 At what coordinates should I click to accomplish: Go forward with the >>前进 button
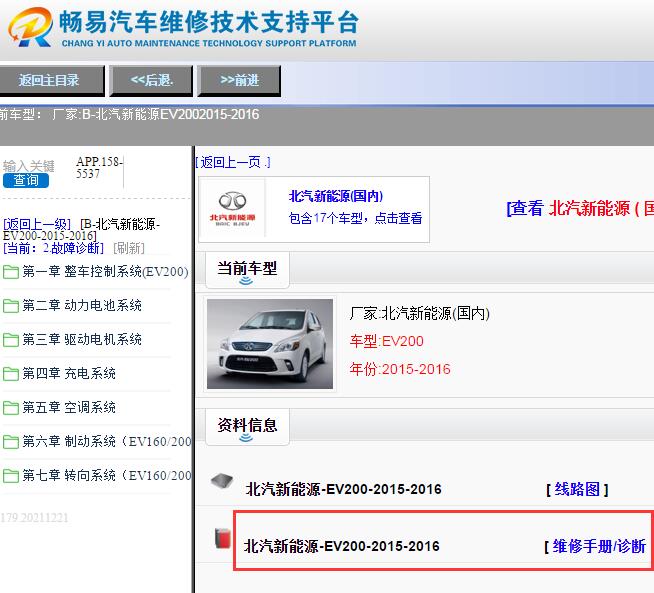point(239,80)
